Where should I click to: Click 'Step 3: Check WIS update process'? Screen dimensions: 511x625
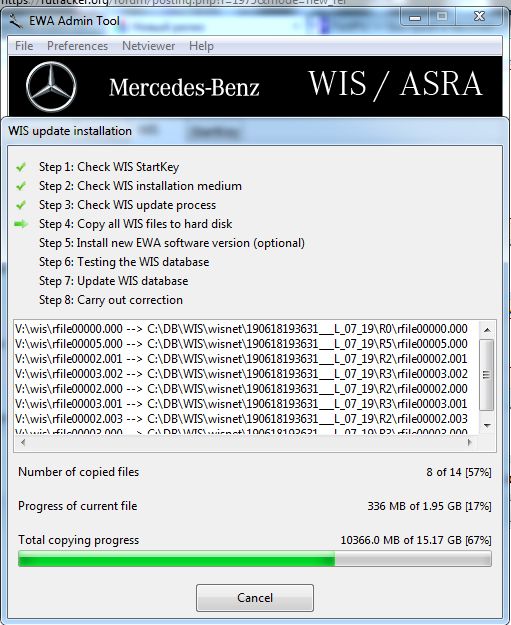pos(127,205)
